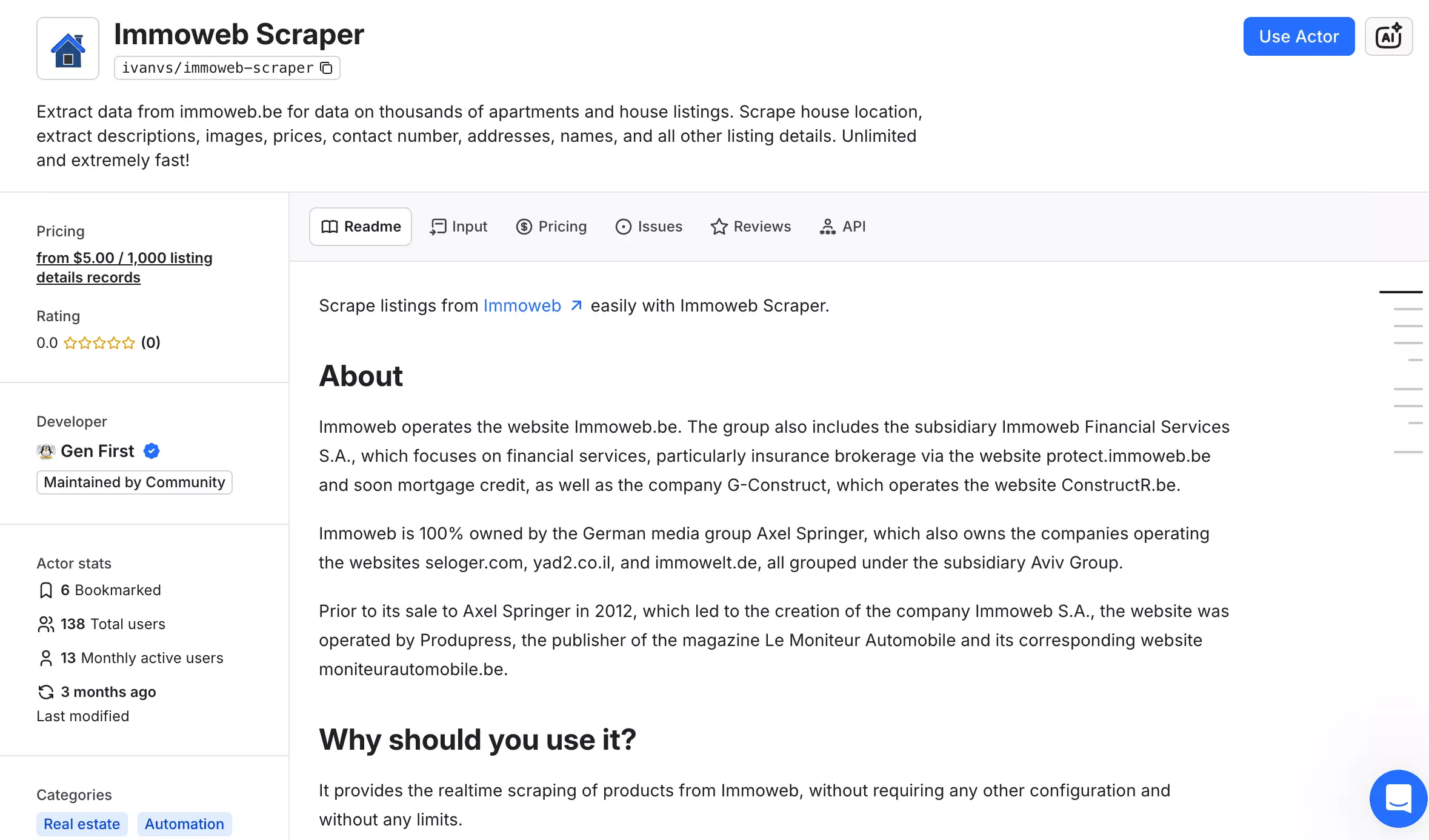
Task: Select the Real estate category tag
Action: pyautogui.click(x=82, y=824)
